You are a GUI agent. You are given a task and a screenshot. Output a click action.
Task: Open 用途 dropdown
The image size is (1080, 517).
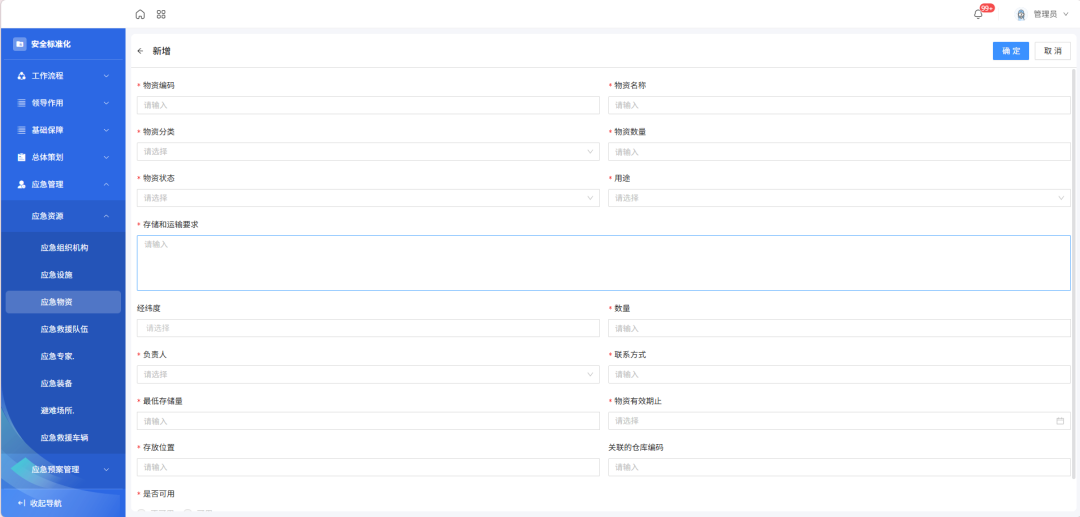point(839,198)
